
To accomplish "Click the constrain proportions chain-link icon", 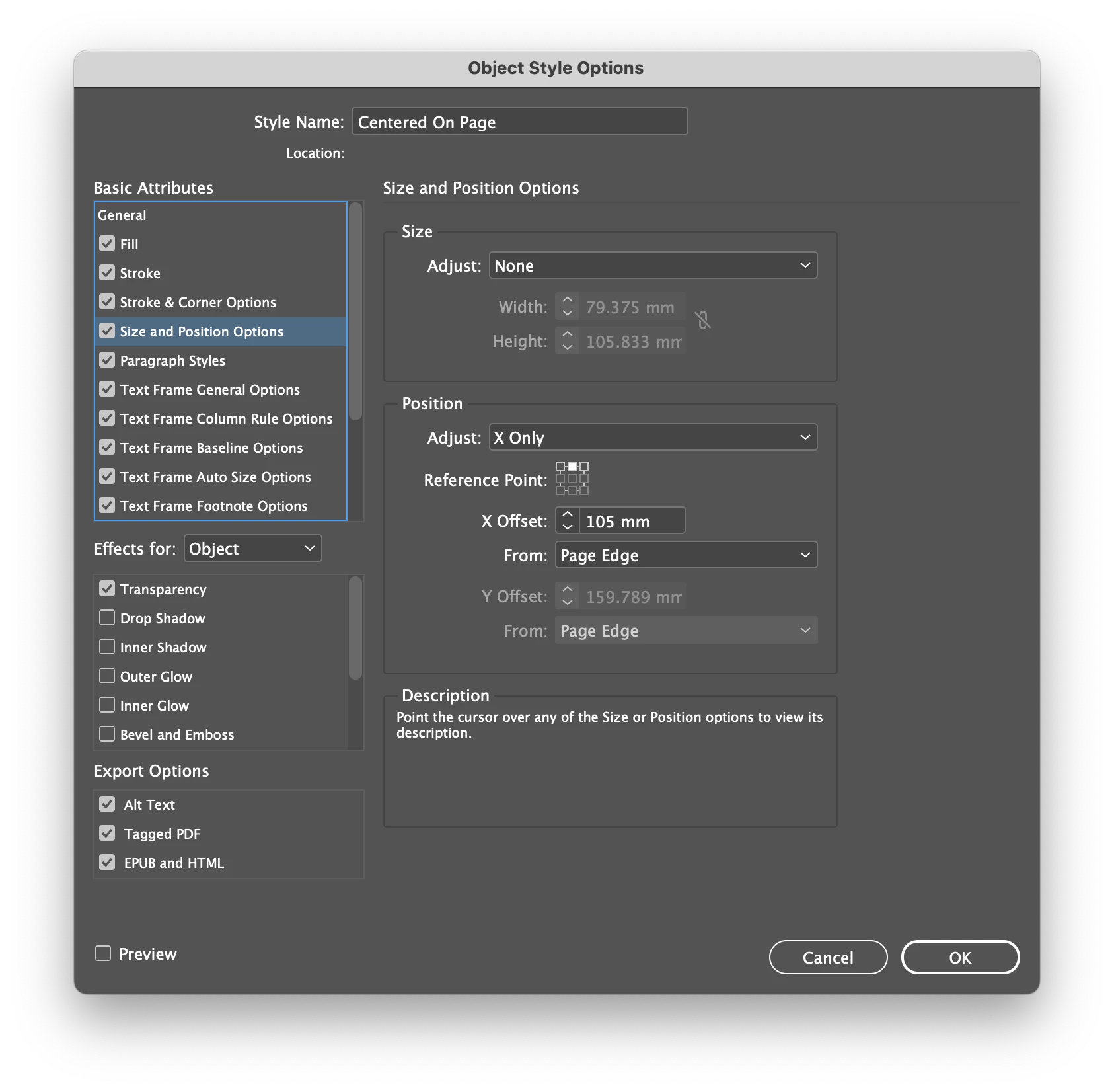I will click(x=703, y=321).
